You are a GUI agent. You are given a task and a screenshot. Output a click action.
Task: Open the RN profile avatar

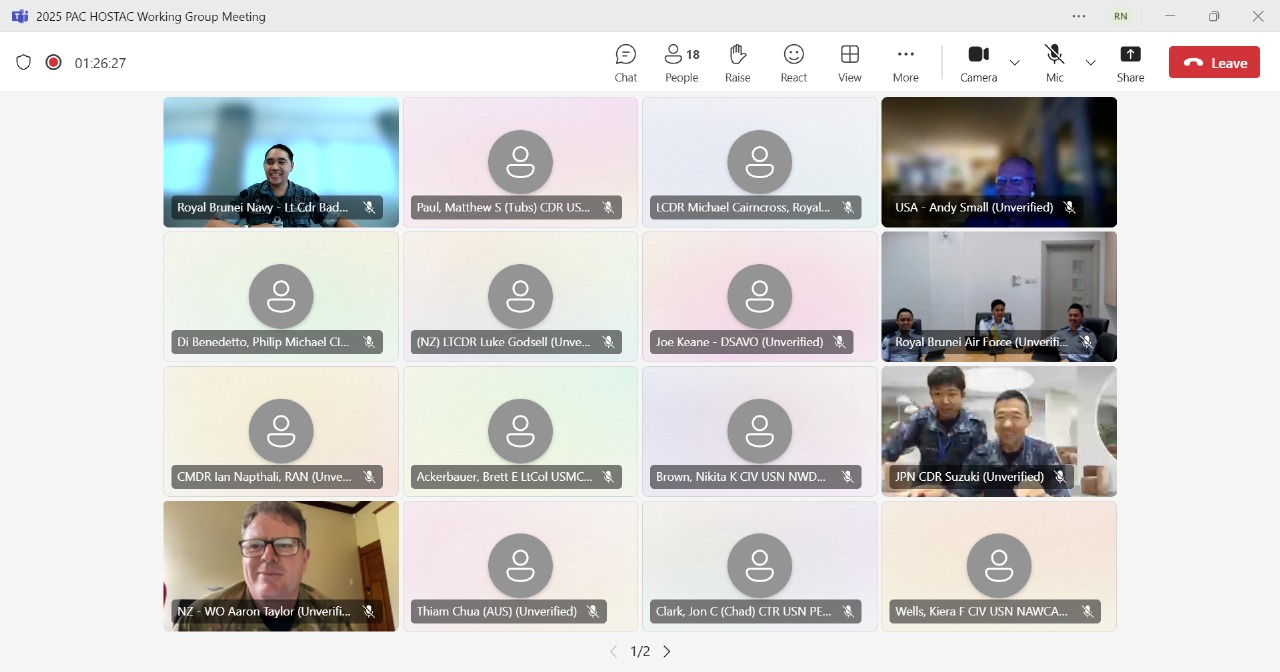tap(1121, 16)
